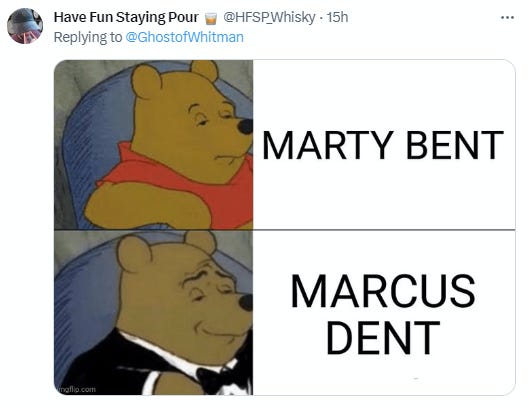Image resolution: width=529 pixels, height=408 pixels.
Task: Open the three-dot more options menu
Action: coord(507,17)
